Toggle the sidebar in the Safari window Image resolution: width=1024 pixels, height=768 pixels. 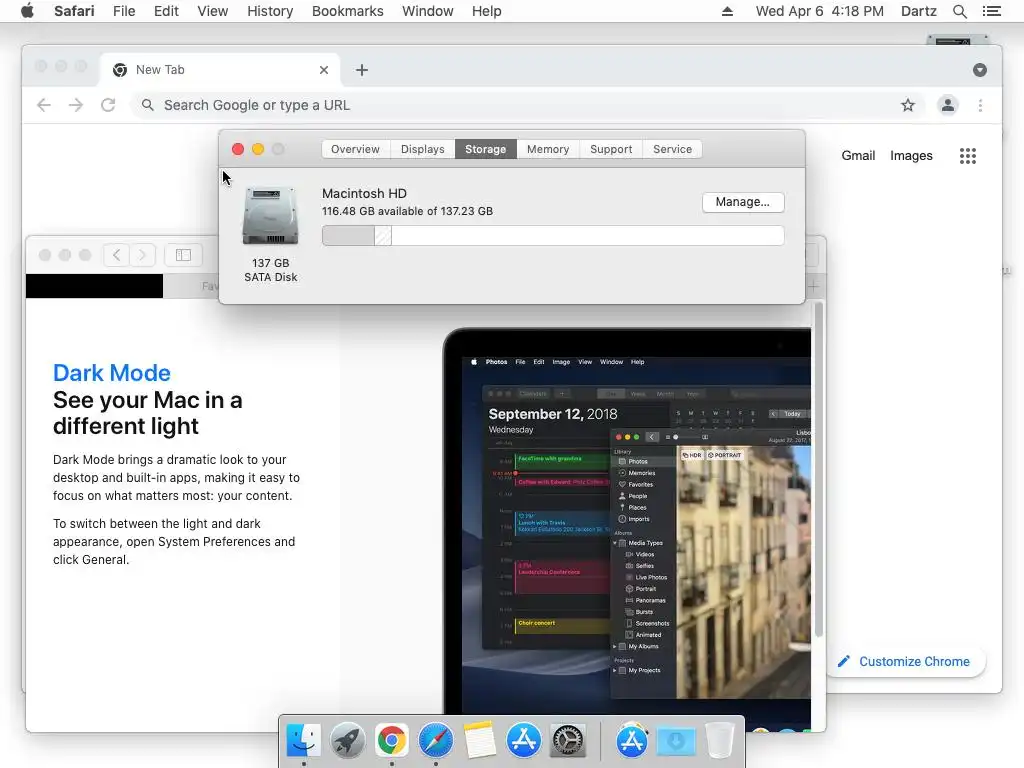pyautogui.click(x=184, y=255)
